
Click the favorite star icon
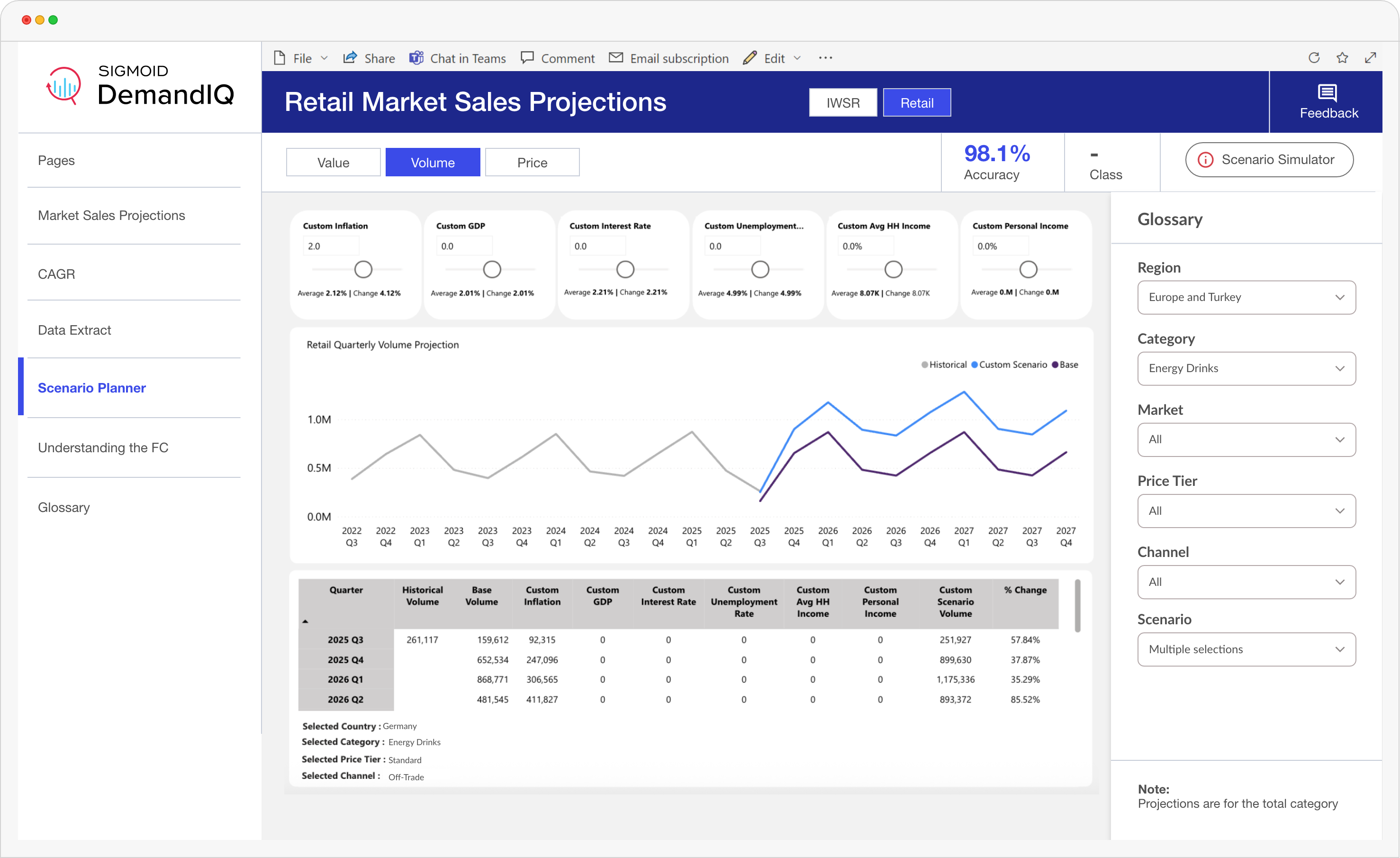pos(1342,58)
